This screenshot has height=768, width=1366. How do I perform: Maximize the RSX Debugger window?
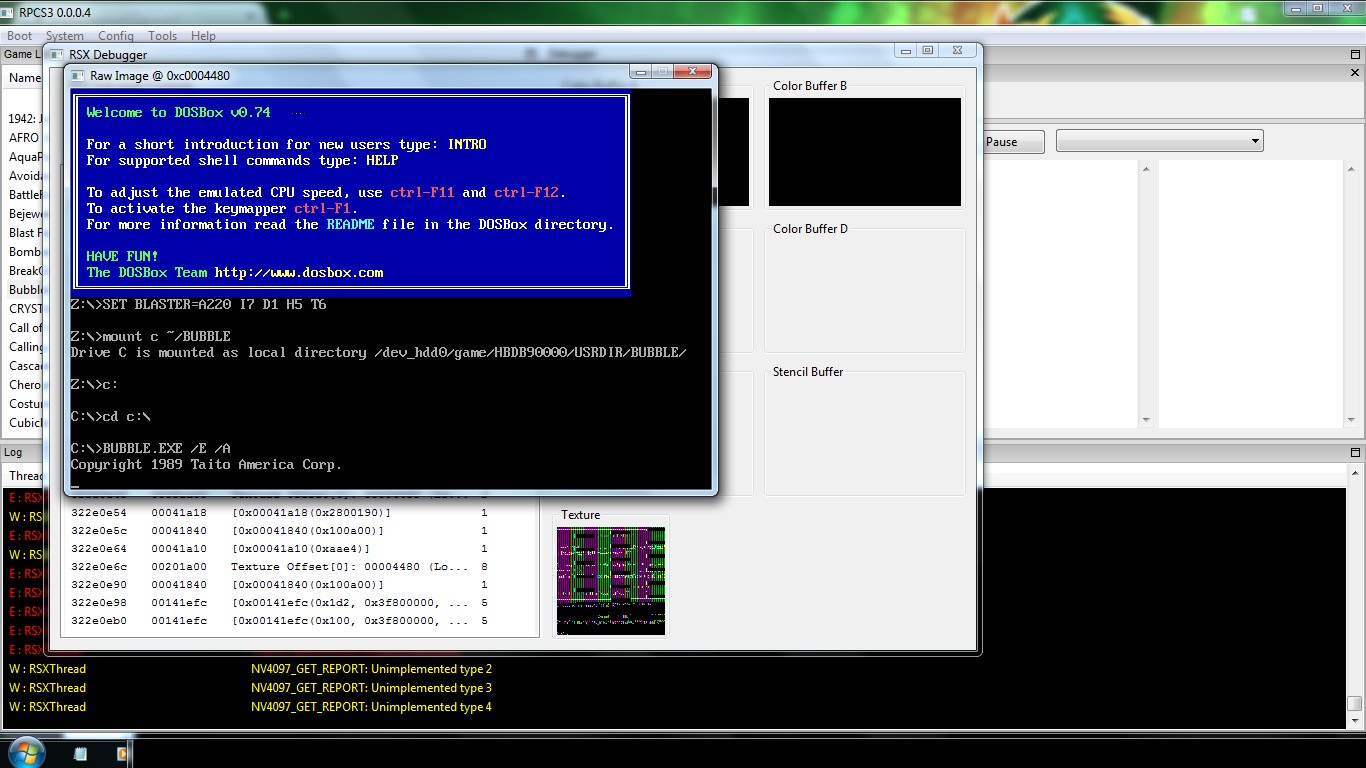point(928,51)
